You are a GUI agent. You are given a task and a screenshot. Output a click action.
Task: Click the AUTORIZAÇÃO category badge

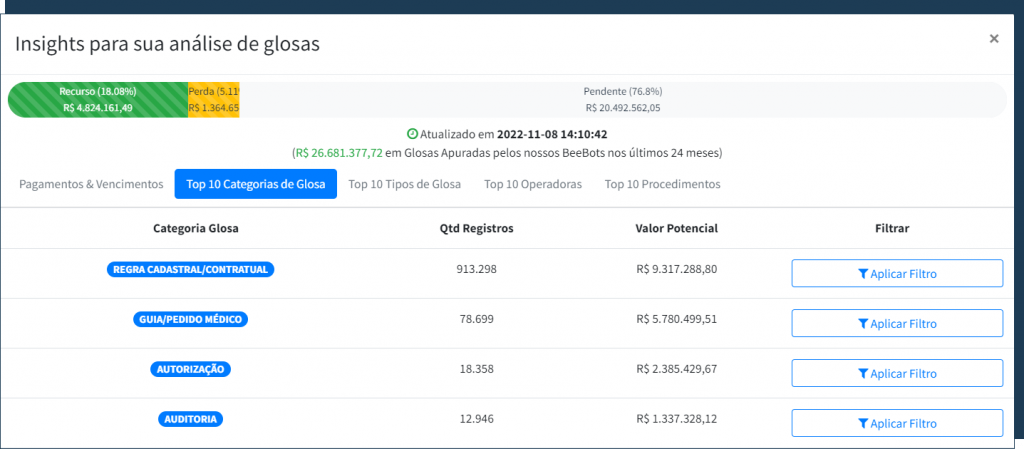190,369
